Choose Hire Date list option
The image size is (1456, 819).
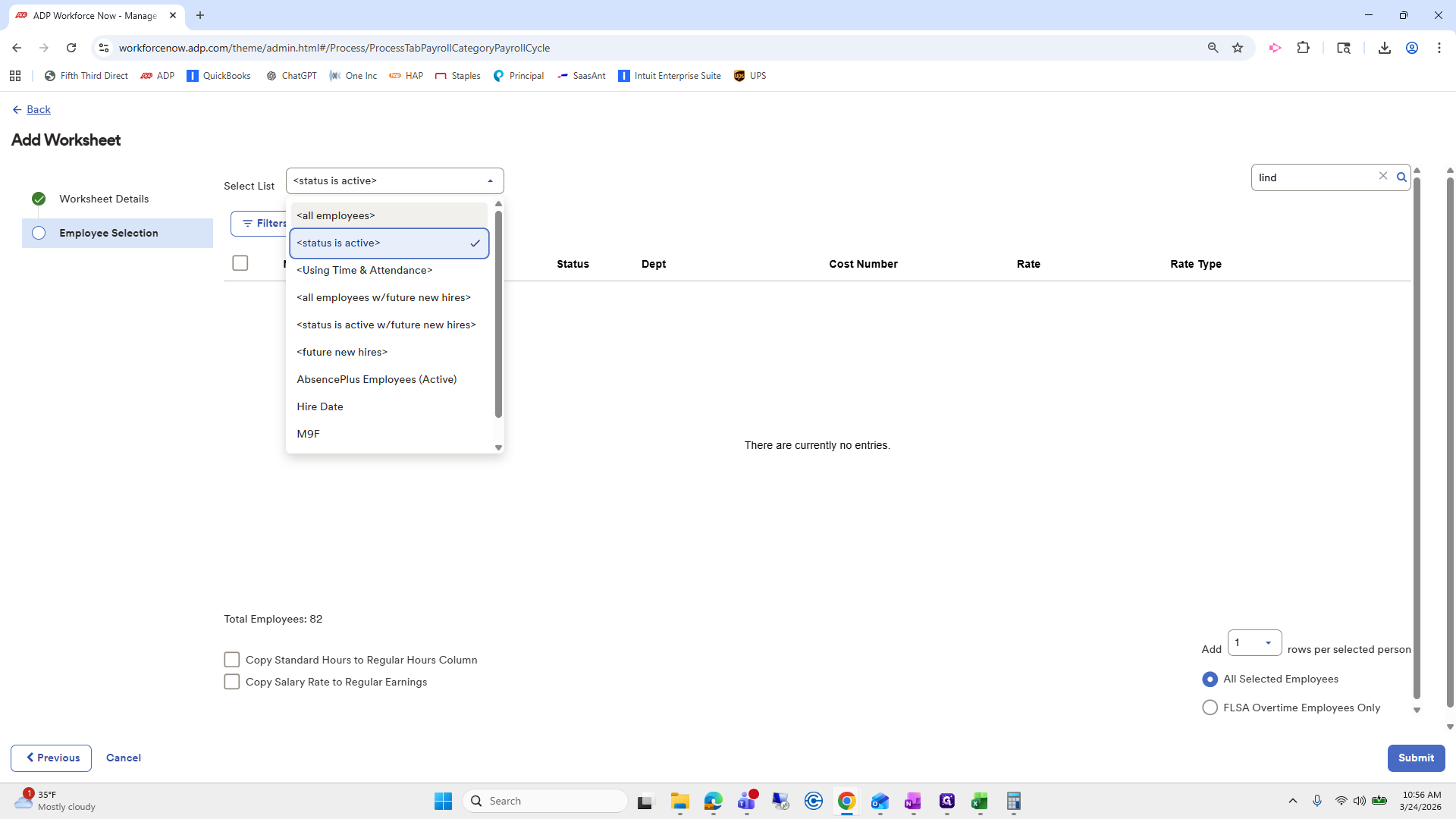click(389, 406)
